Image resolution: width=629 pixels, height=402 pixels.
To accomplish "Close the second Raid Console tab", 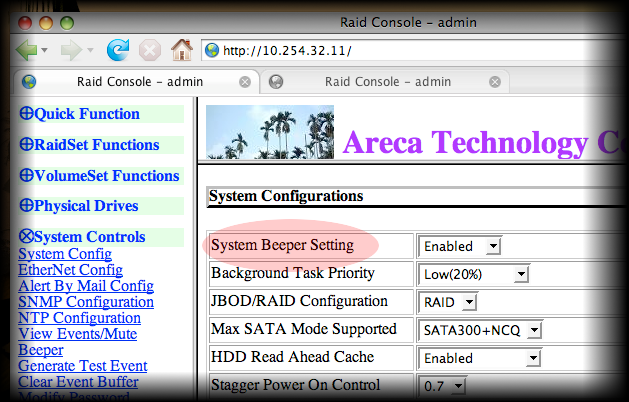I will (495, 82).
